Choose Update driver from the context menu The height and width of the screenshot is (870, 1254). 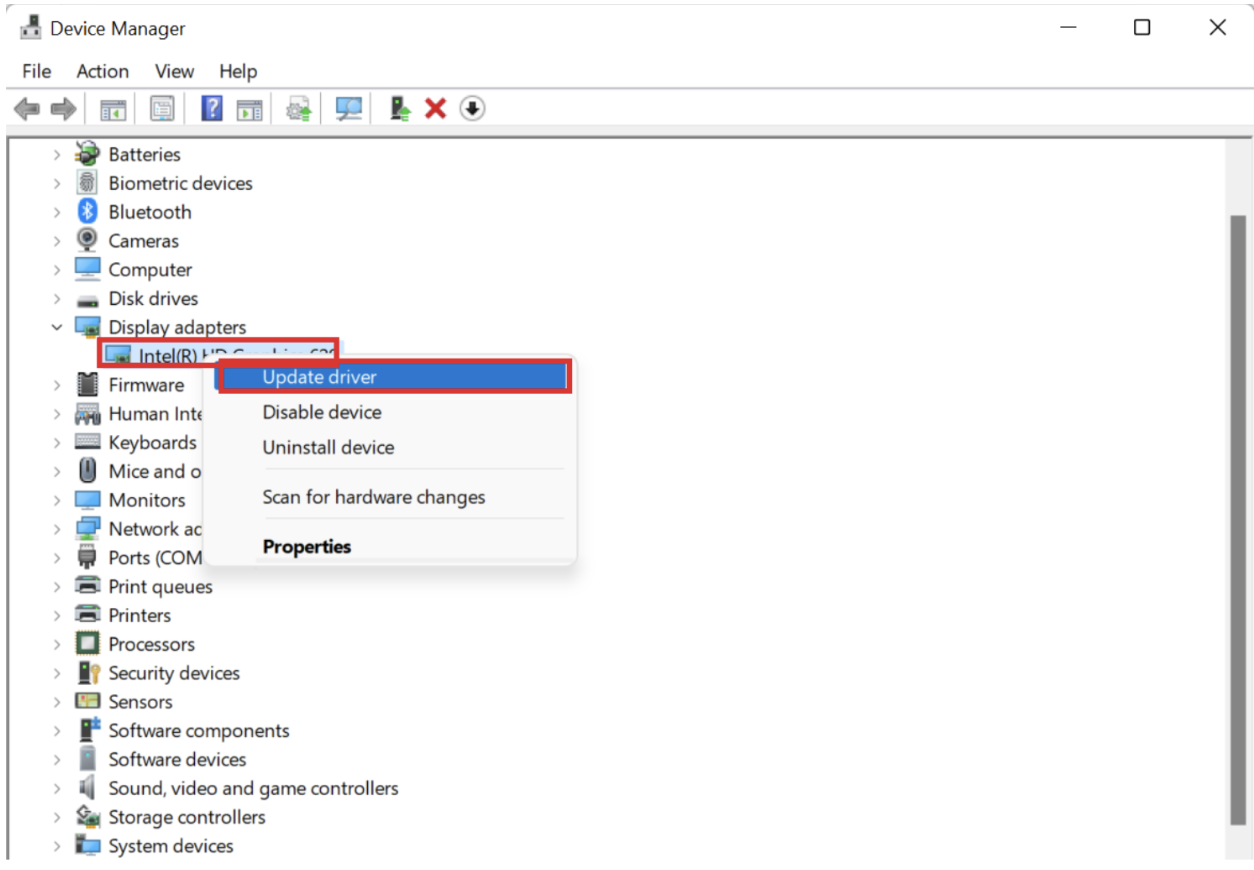319,377
